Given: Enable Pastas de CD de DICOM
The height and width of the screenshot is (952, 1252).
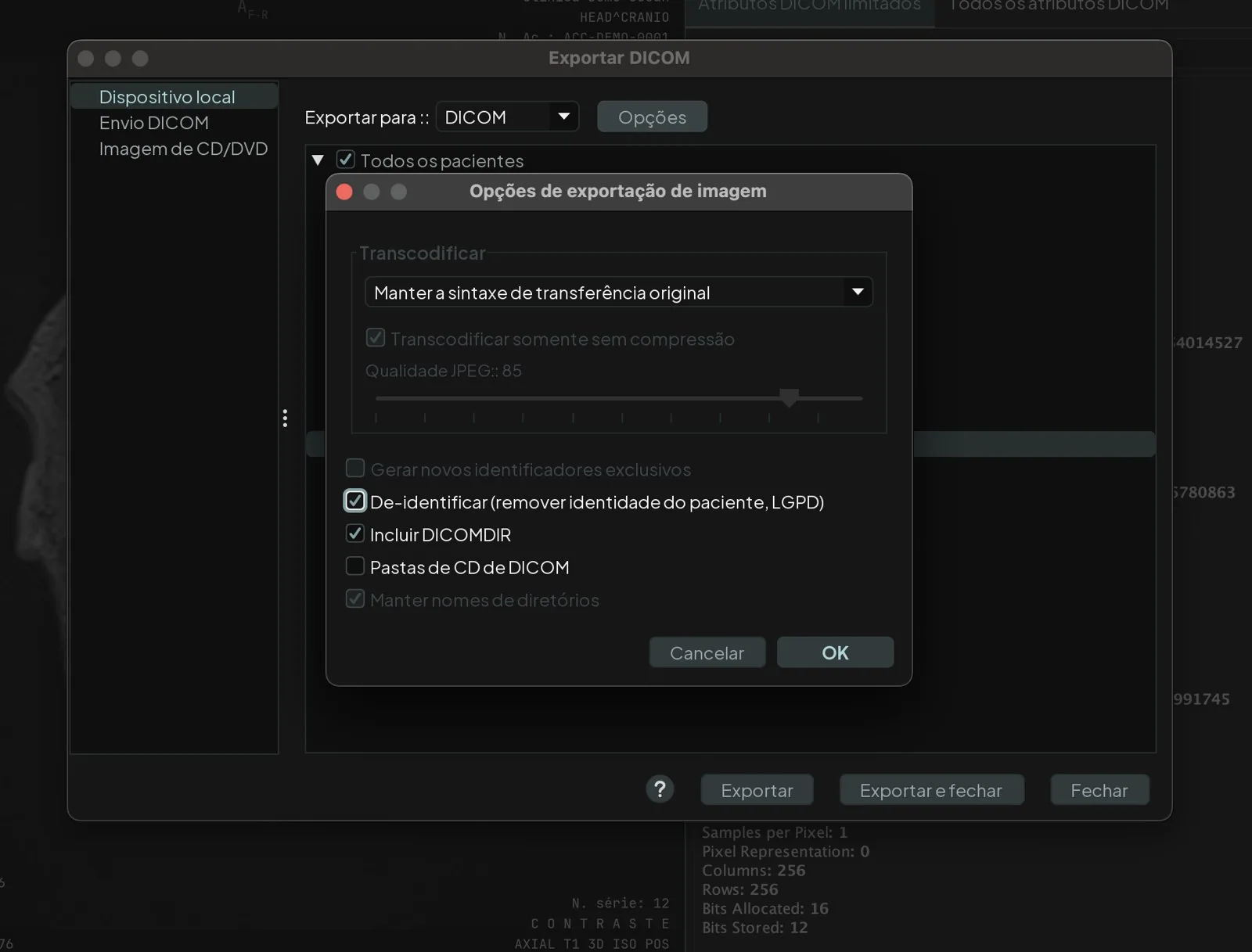Looking at the screenshot, I should [355, 566].
